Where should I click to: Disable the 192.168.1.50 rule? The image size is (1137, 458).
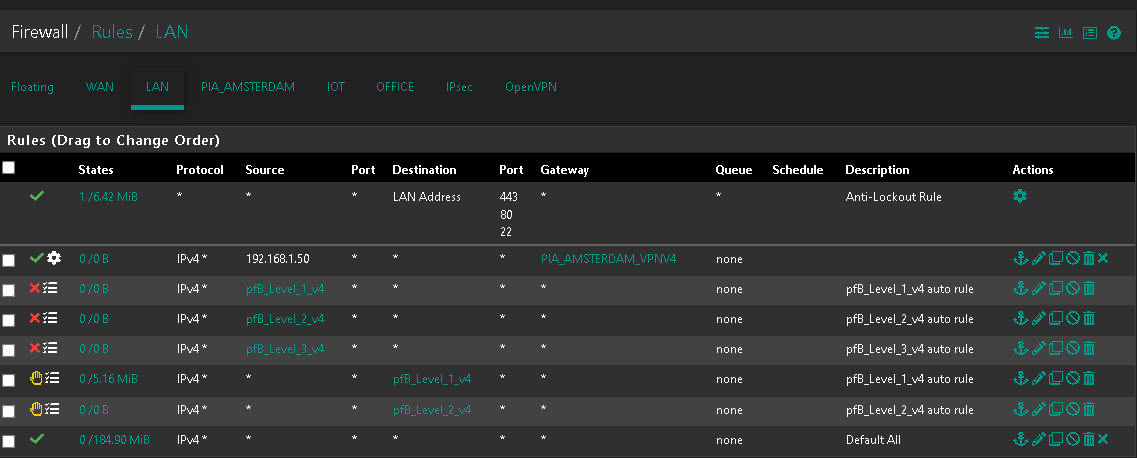1072,258
